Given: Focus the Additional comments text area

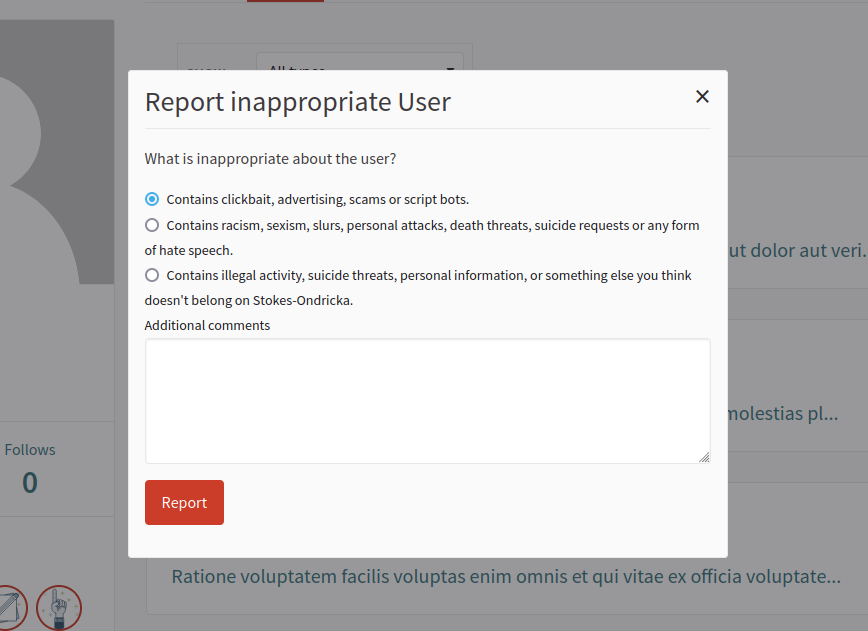Looking at the screenshot, I should click(427, 401).
